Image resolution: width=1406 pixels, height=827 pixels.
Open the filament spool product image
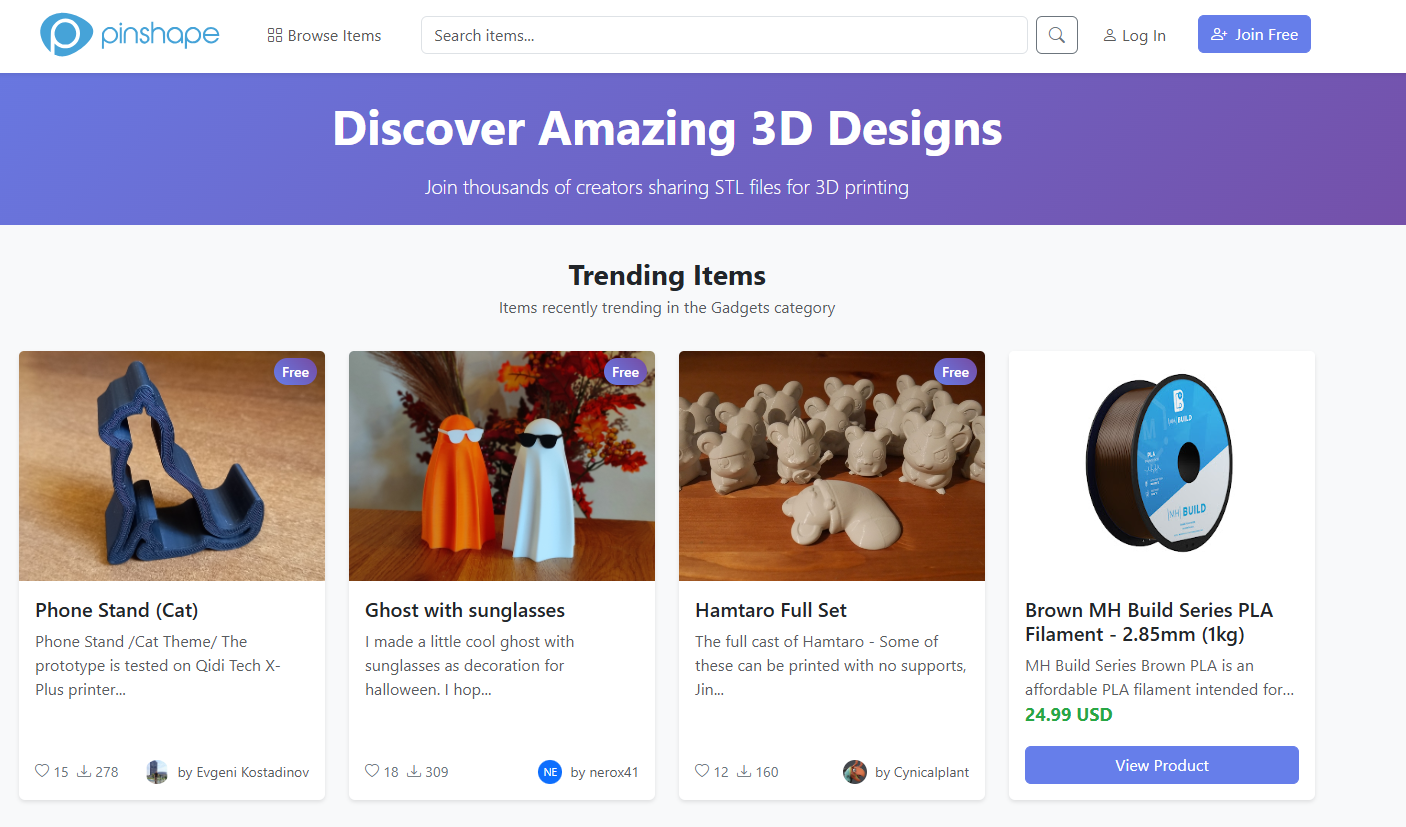[1161, 466]
